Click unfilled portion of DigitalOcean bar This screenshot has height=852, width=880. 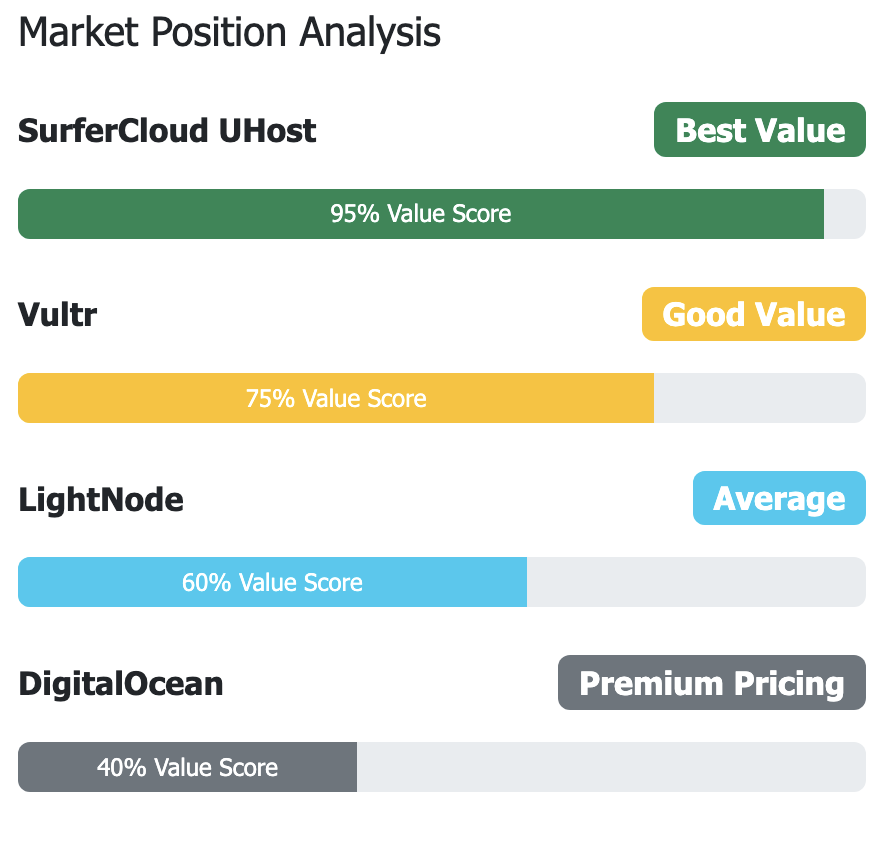[x=611, y=767]
